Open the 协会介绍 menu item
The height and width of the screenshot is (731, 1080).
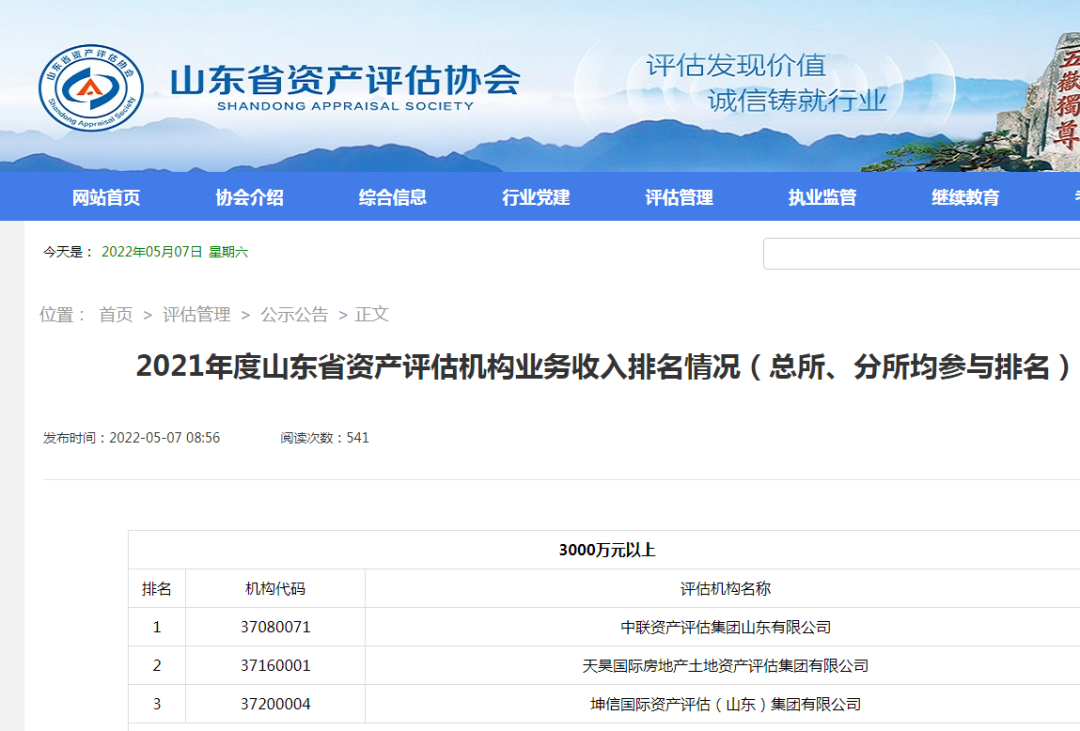pos(249,198)
